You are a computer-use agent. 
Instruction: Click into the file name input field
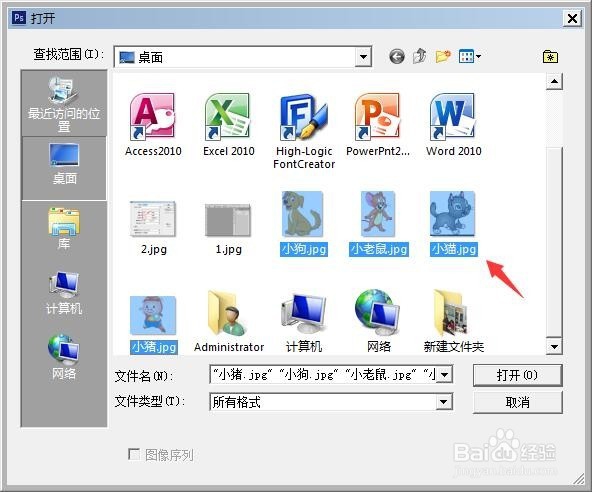(x=323, y=375)
